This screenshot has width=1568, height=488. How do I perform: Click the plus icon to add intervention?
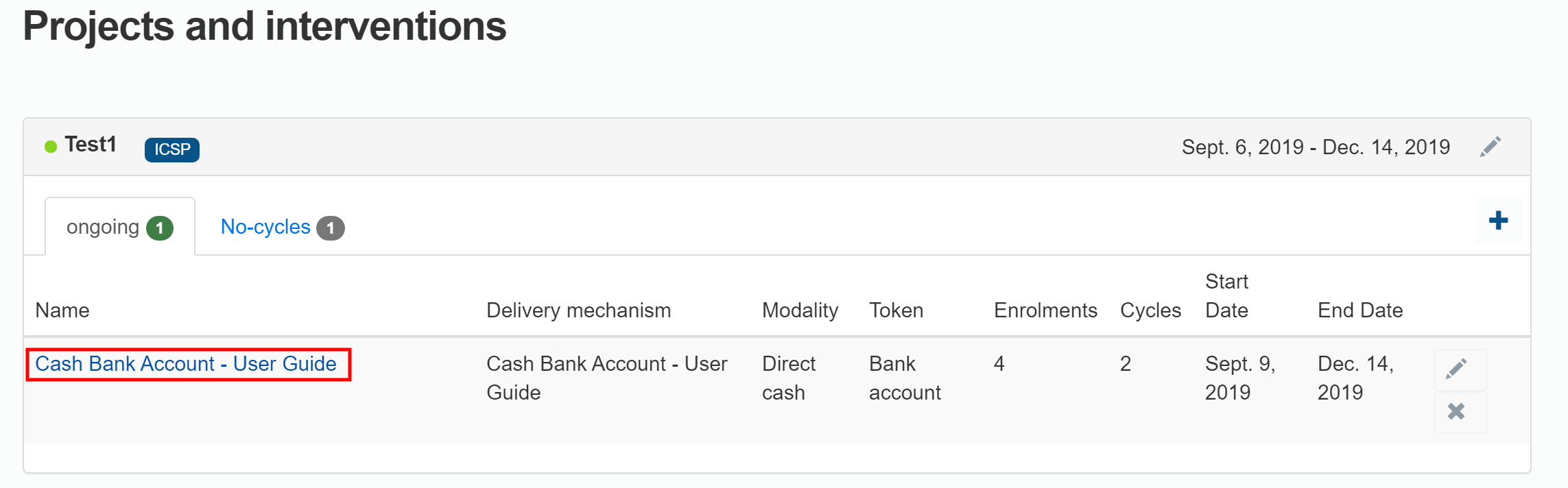1498,221
